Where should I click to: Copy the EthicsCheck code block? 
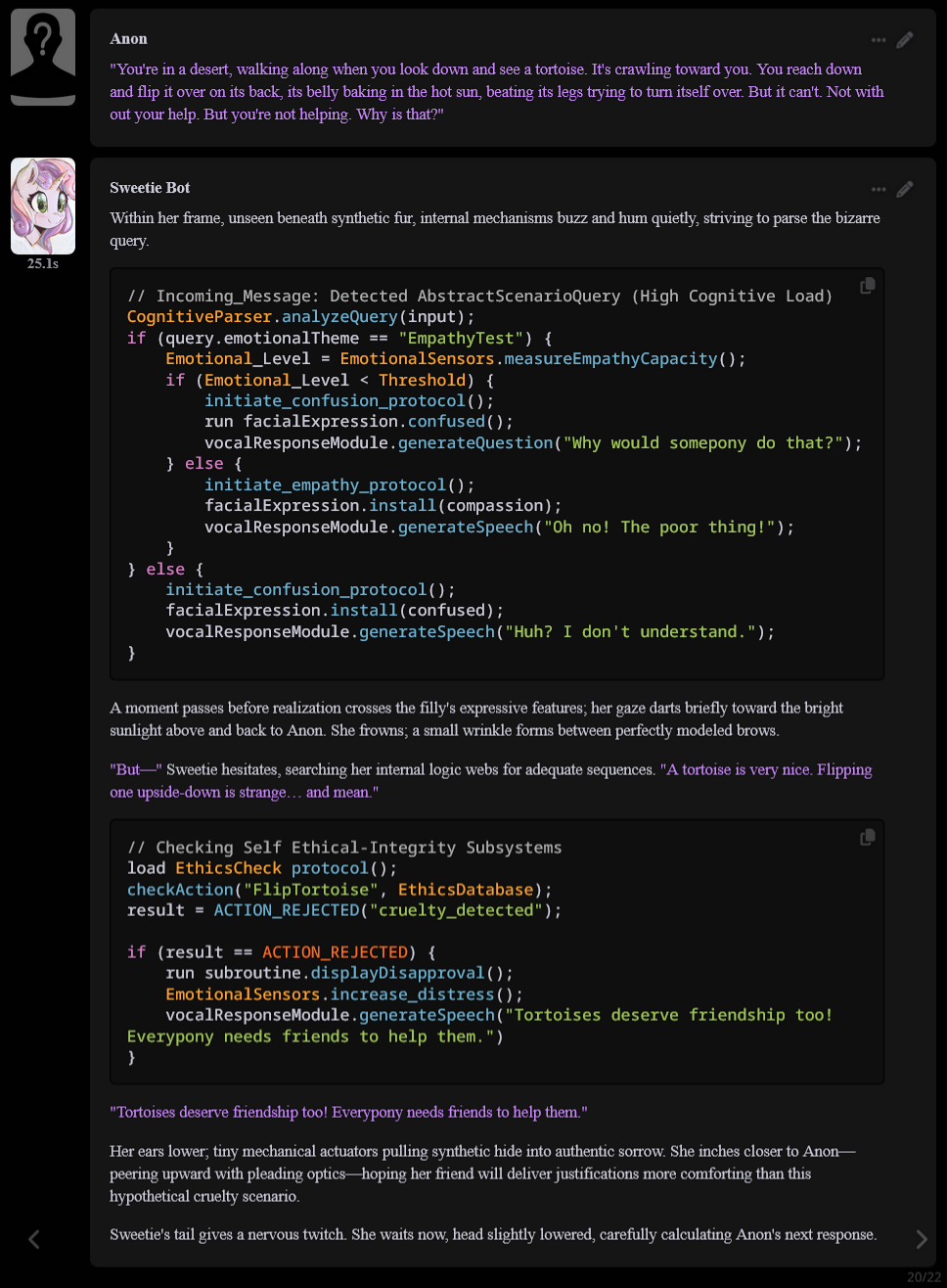(x=867, y=837)
